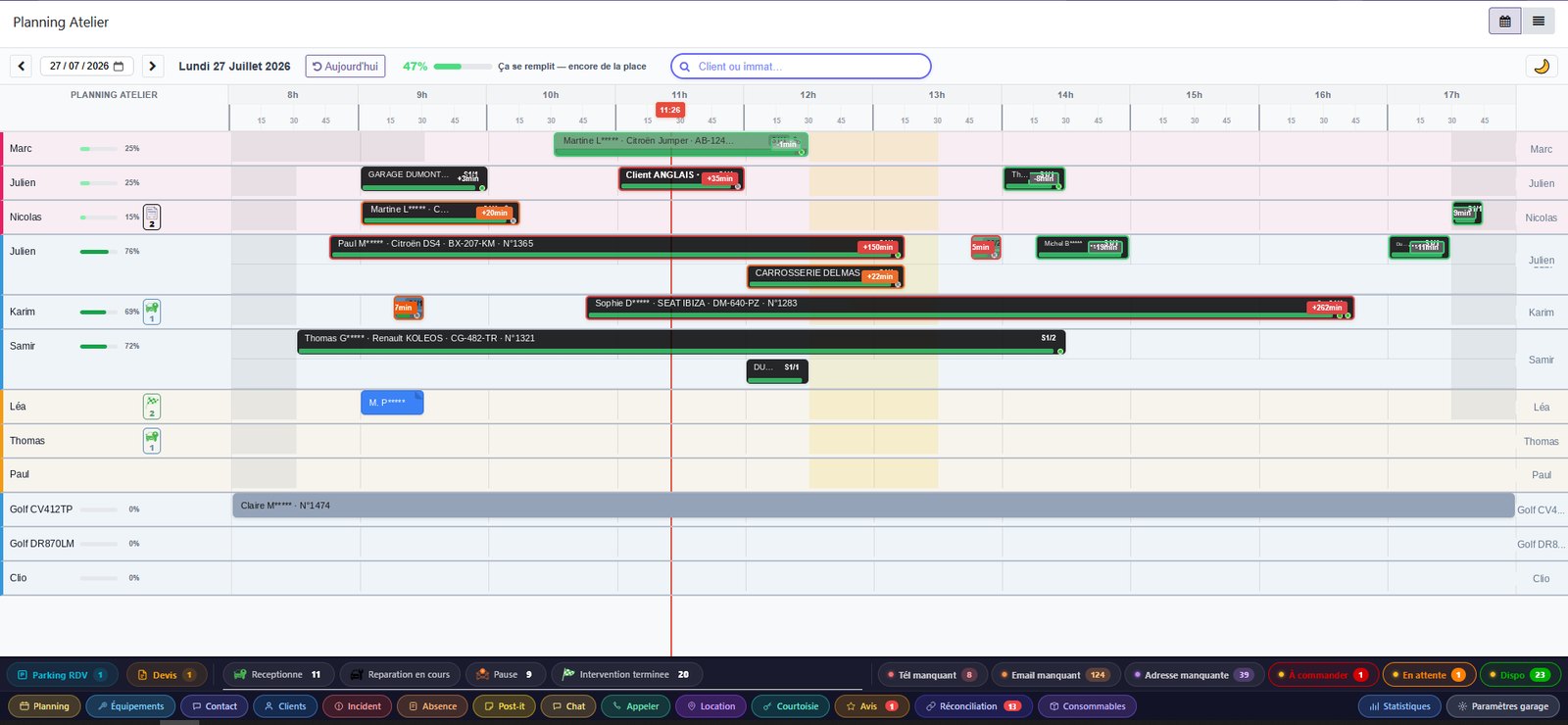The width and height of the screenshot is (1568, 725).
Task: Open the Avis reviews section
Action: (870, 706)
